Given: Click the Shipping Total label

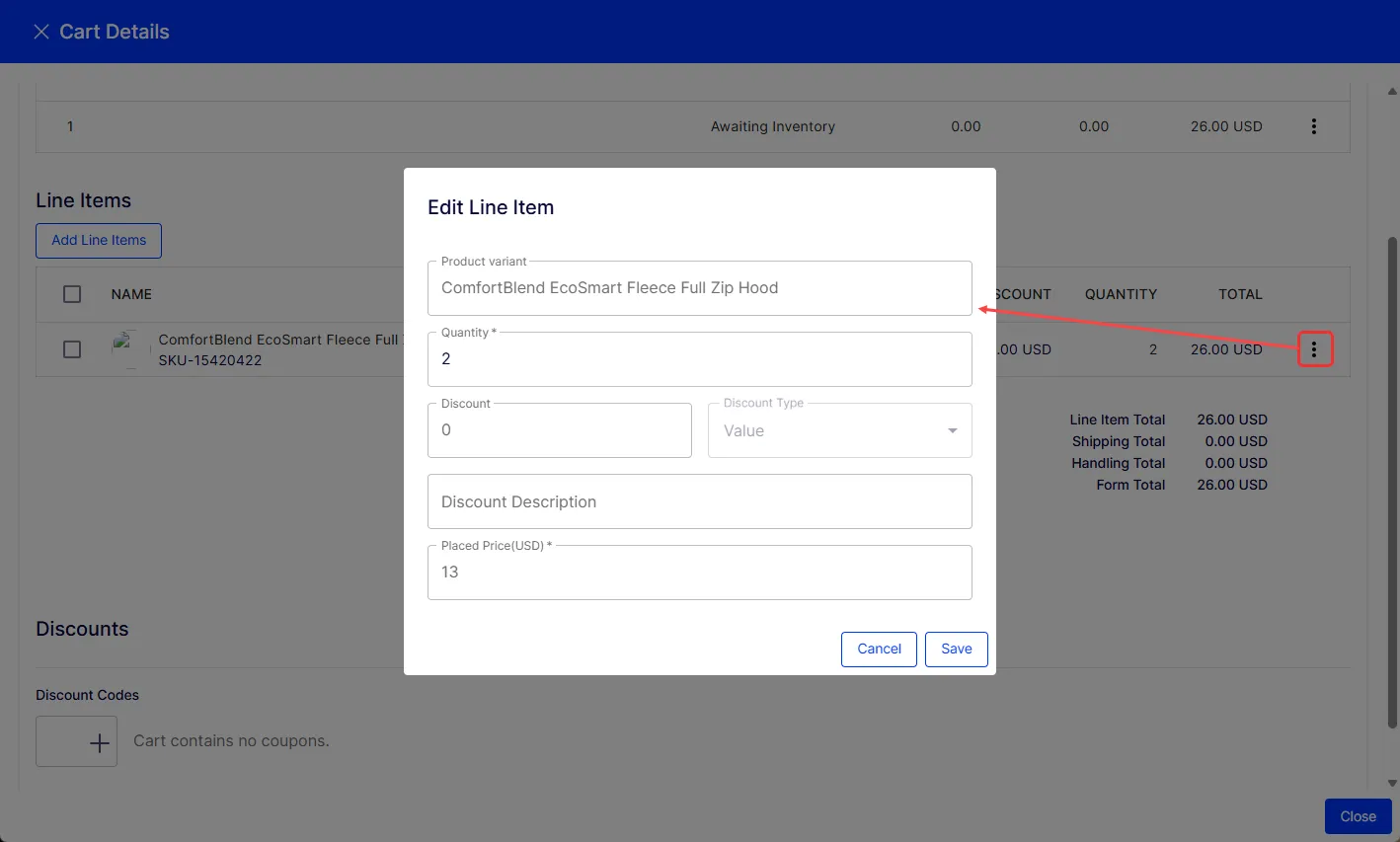Looking at the screenshot, I should tap(1119, 441).
